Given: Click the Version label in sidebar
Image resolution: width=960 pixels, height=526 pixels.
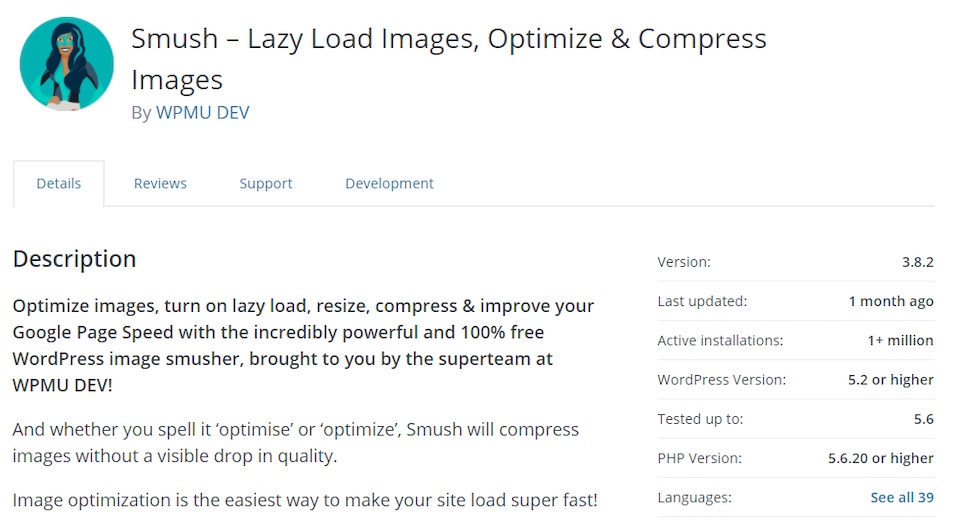Looking at the screenshot, I should 684,262.
